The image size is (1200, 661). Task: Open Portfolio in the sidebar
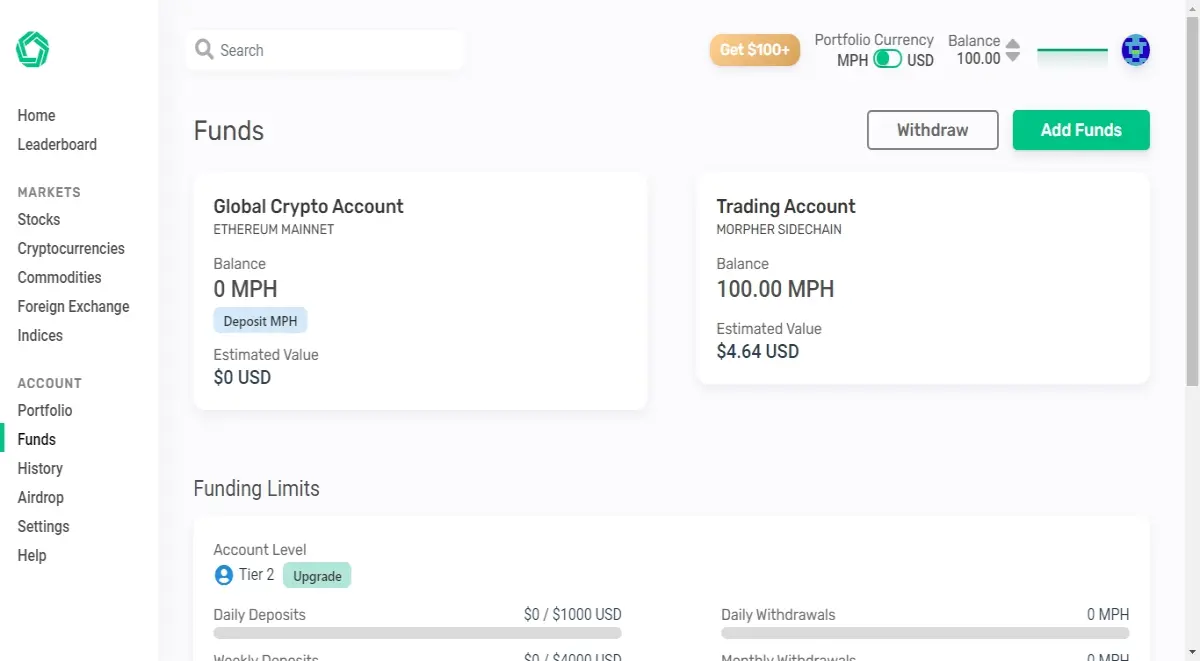point(45,411)
